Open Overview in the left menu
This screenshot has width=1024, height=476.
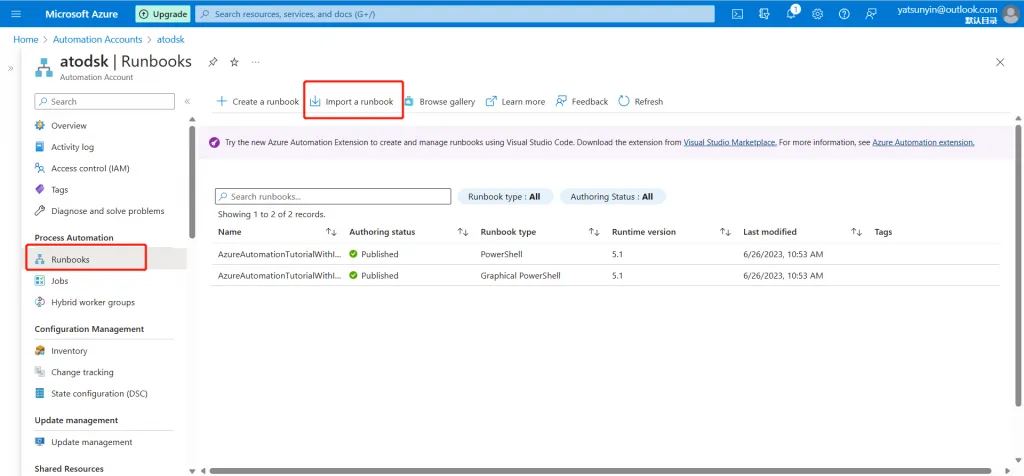69,125
